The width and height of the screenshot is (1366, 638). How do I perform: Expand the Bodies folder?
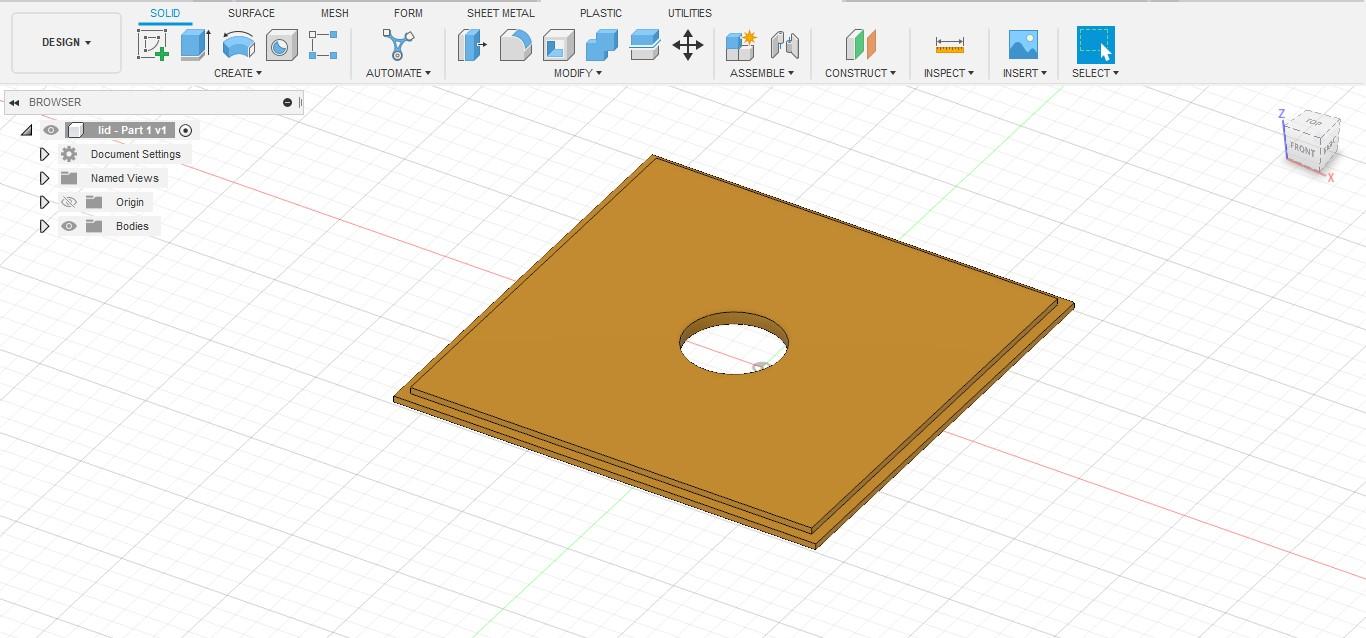coord(44,226)
